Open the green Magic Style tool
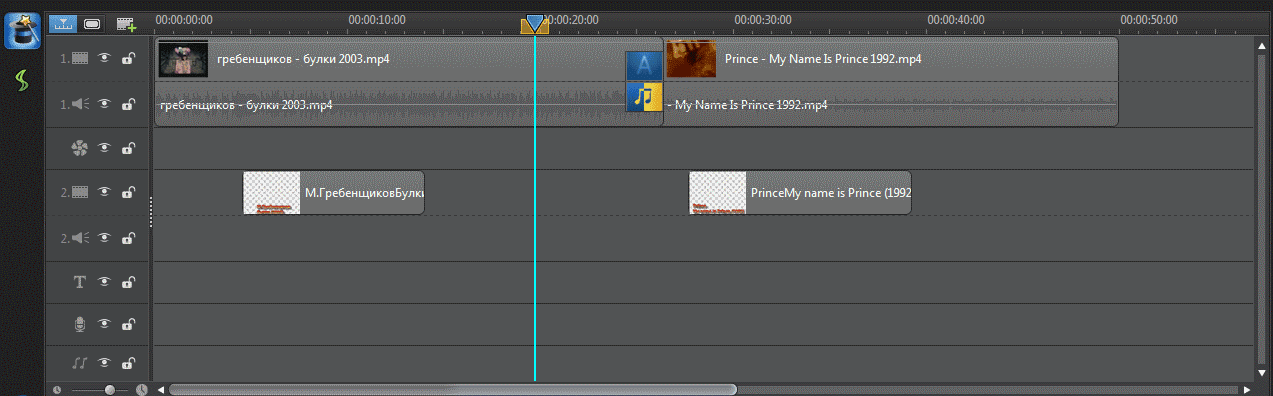Screen dimensions: 1273x396 click(x=22, y=81)
